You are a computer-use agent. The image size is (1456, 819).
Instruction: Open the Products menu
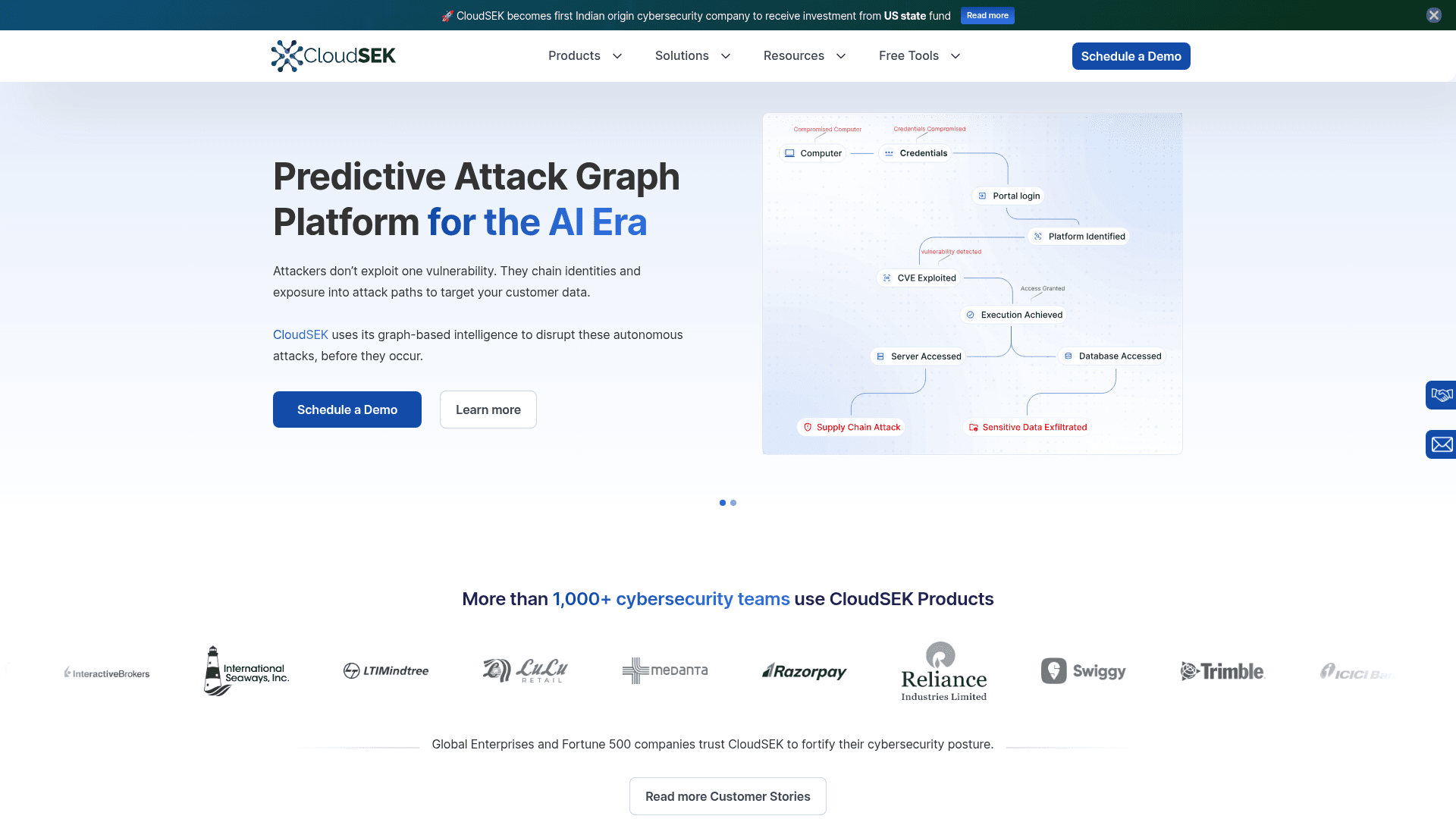[x=574, y=56]
